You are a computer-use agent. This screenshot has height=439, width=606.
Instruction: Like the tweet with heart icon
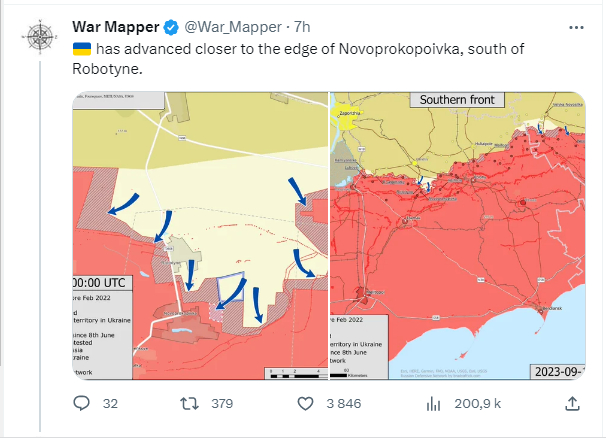pos(305,404)
